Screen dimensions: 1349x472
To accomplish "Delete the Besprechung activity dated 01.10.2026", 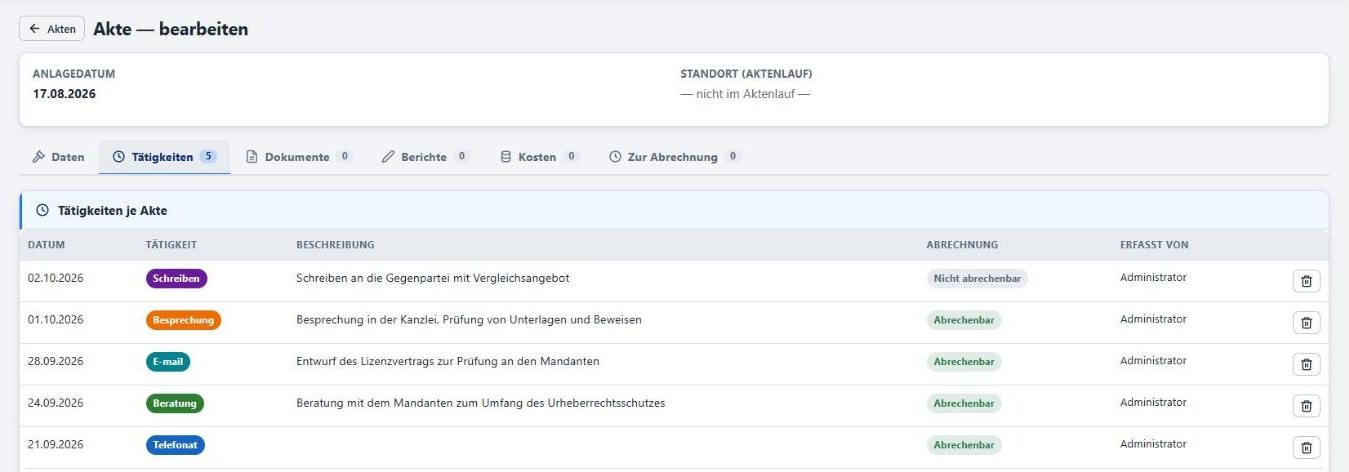I will click(1306, 322).
